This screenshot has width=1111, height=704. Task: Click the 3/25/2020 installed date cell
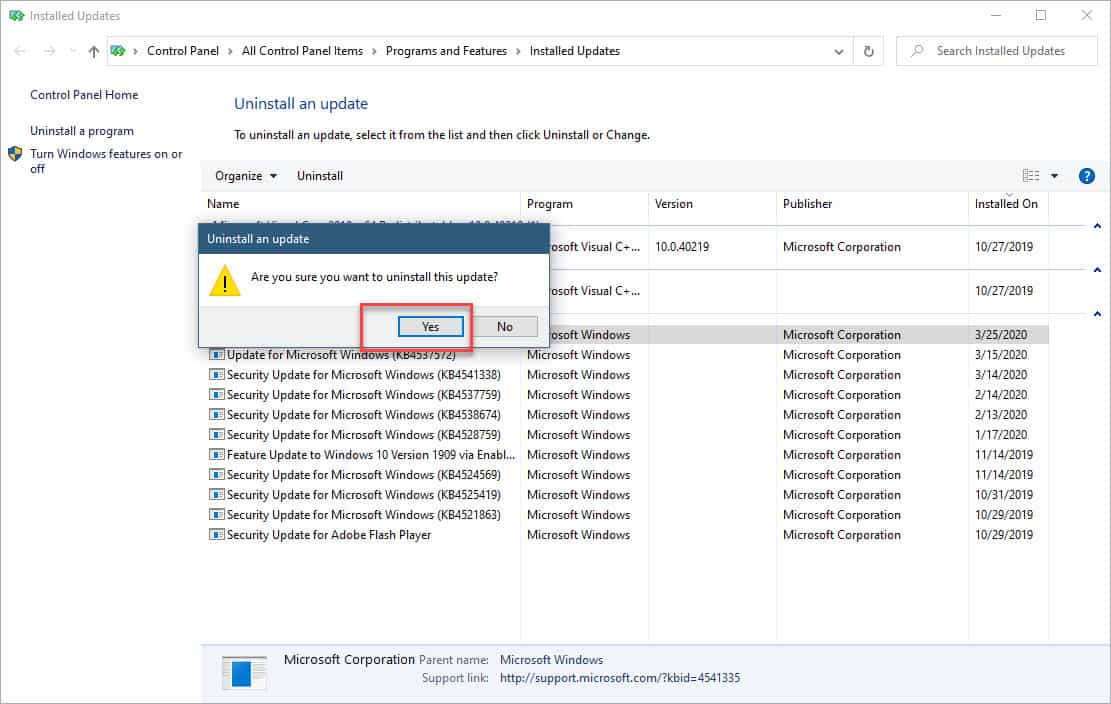tap(1000, 335)
